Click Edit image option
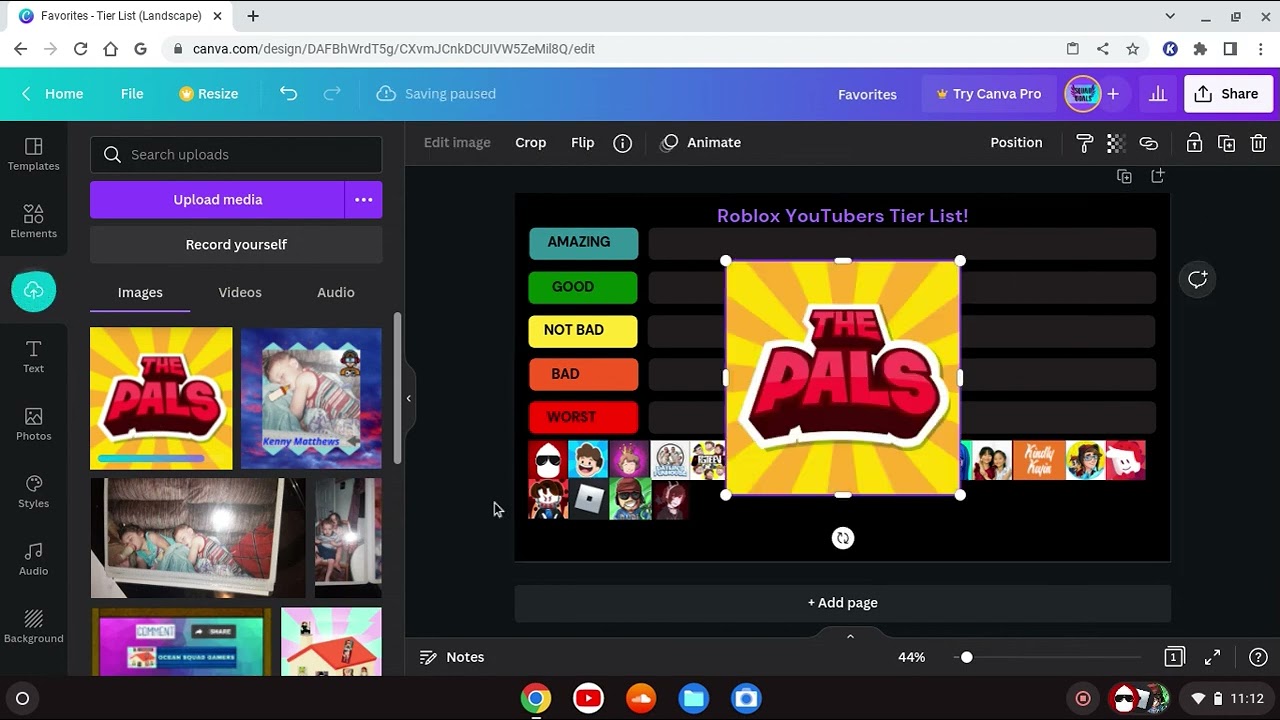This screenshot has width=1280, height=720. tap(457, 143)
